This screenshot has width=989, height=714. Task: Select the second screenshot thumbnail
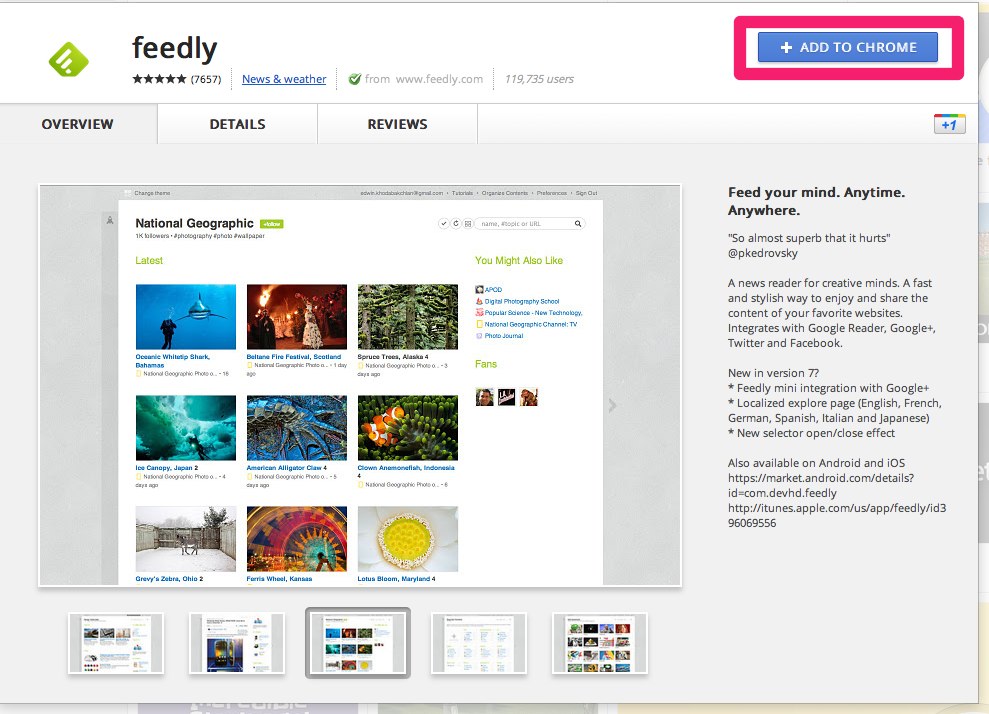point(237,643)
